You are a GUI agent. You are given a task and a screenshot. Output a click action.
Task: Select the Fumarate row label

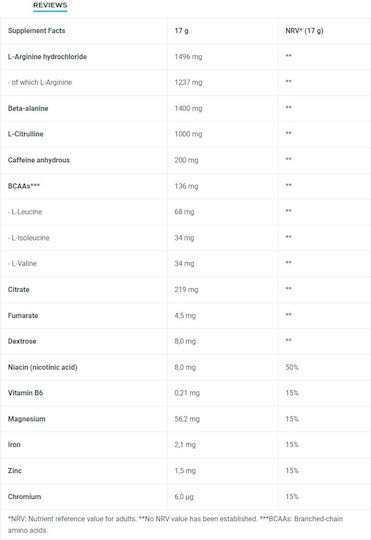click(23, 315)
